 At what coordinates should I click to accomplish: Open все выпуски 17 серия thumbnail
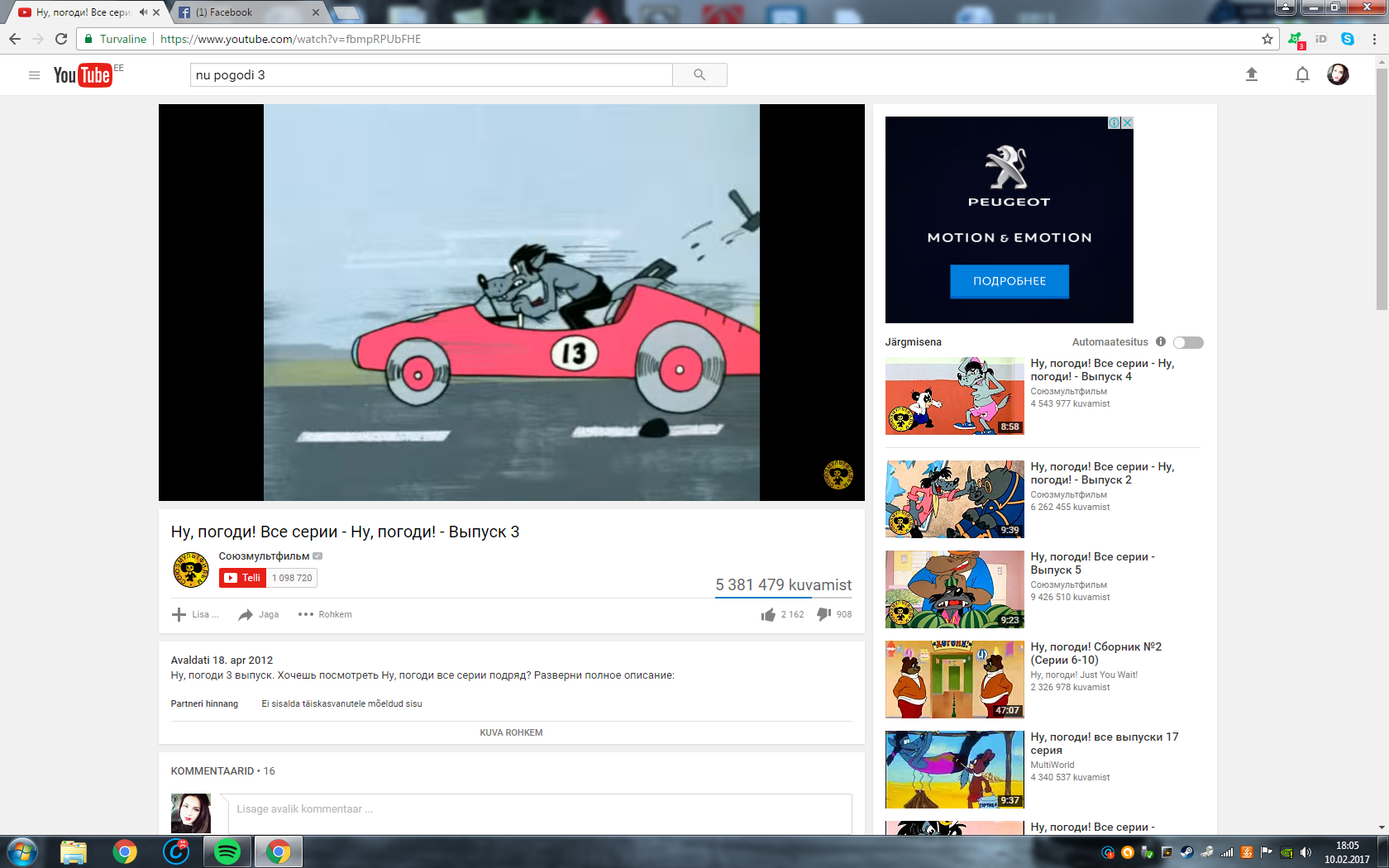click(x=955, y=770)
